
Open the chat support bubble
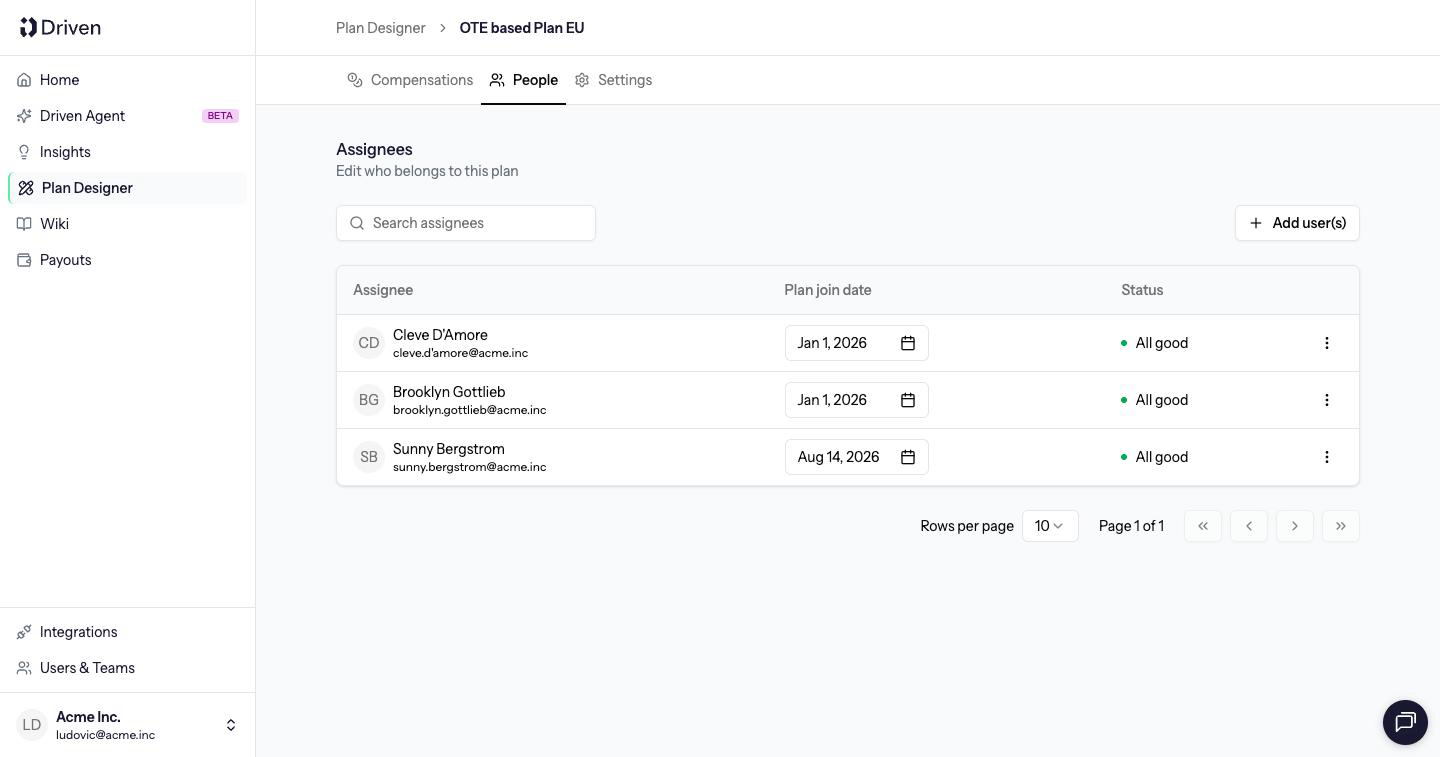tap(1405, 722)
